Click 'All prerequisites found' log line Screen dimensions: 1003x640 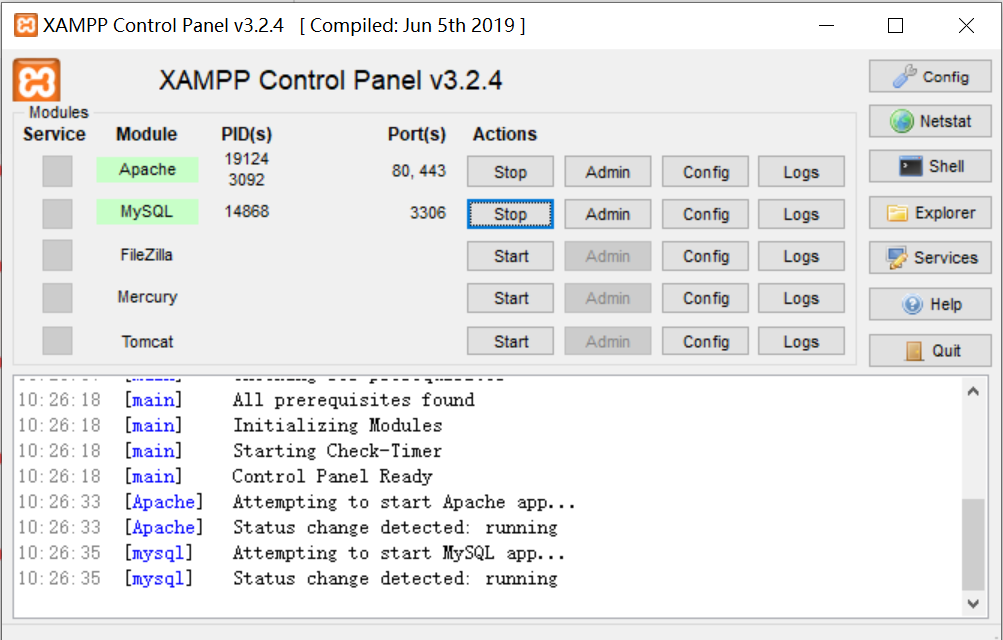354,400
